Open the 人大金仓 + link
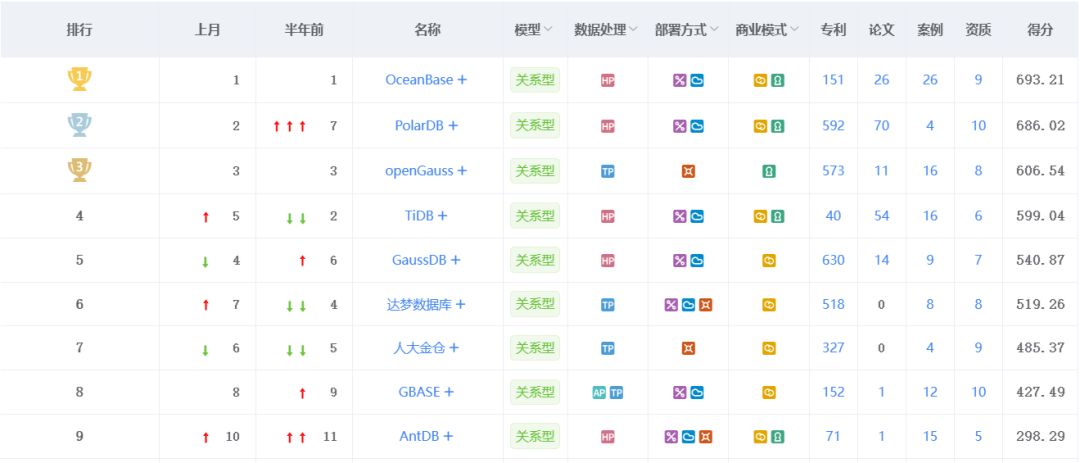 426,349
